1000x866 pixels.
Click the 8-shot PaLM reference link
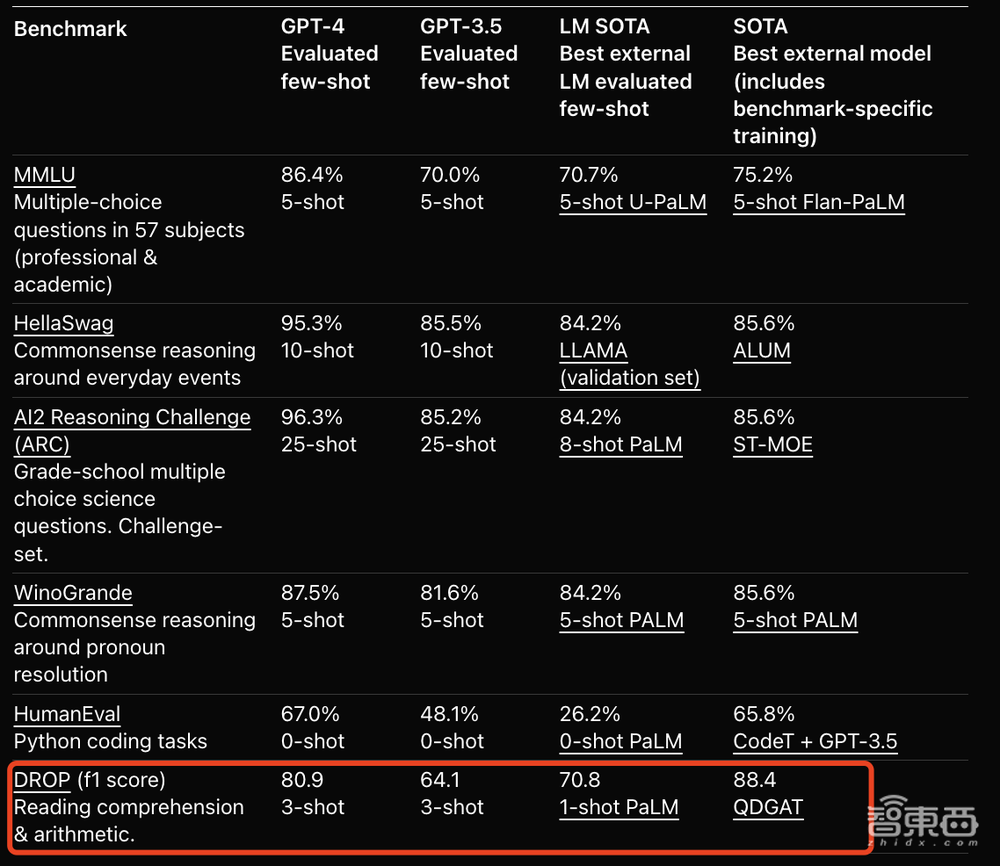pyautogui.click(x=620, y=444)
